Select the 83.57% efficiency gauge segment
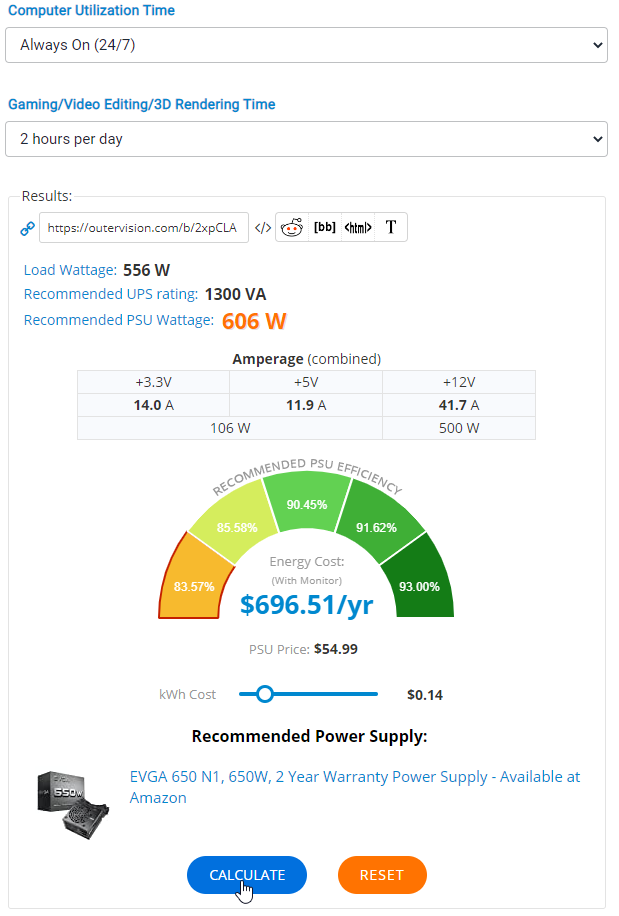The width and height of the screenshot is (619, 916). tap(194, 587)
